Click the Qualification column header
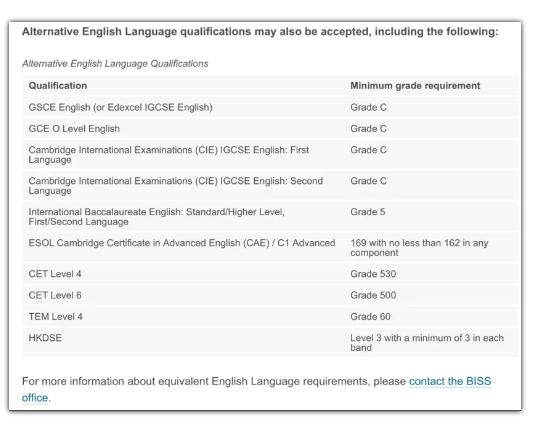The image size is (537, 434). [x=58, y=86]
